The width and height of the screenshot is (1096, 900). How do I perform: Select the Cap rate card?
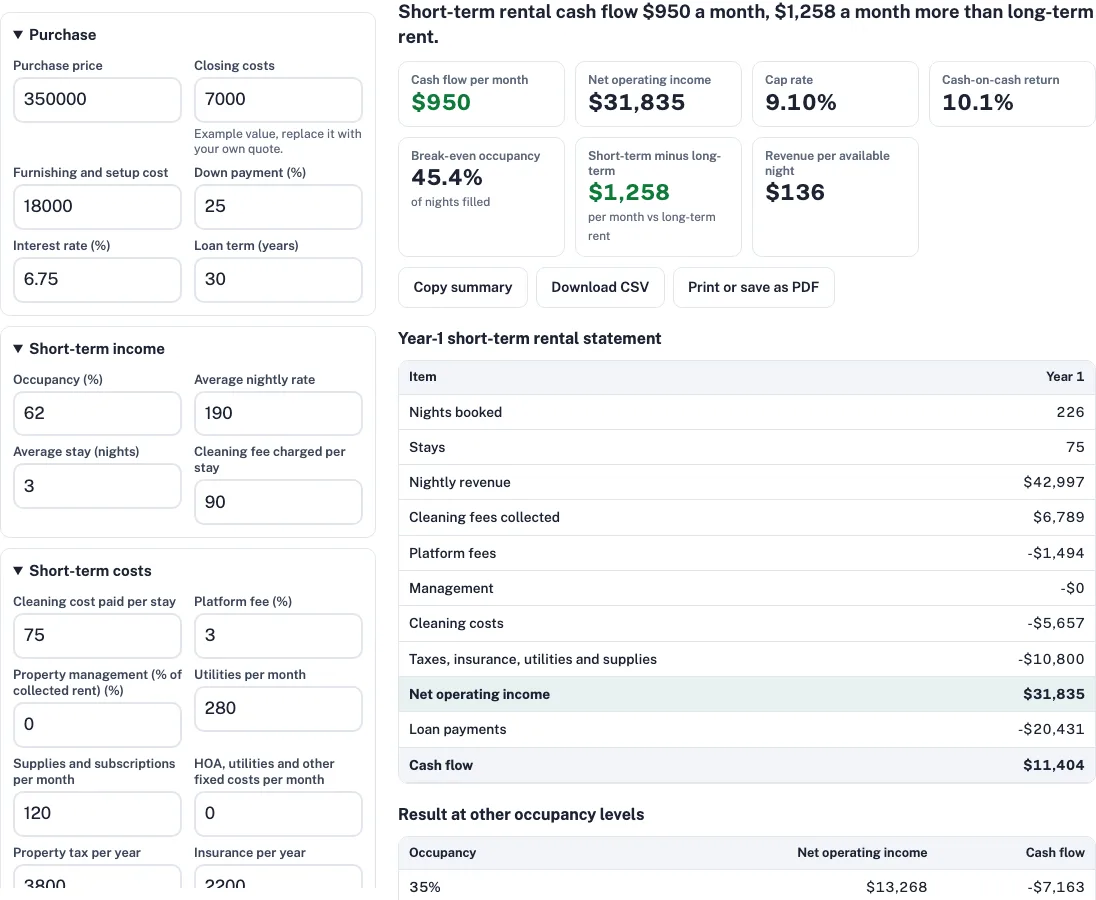pyautogui.click(x=835, y=94)
